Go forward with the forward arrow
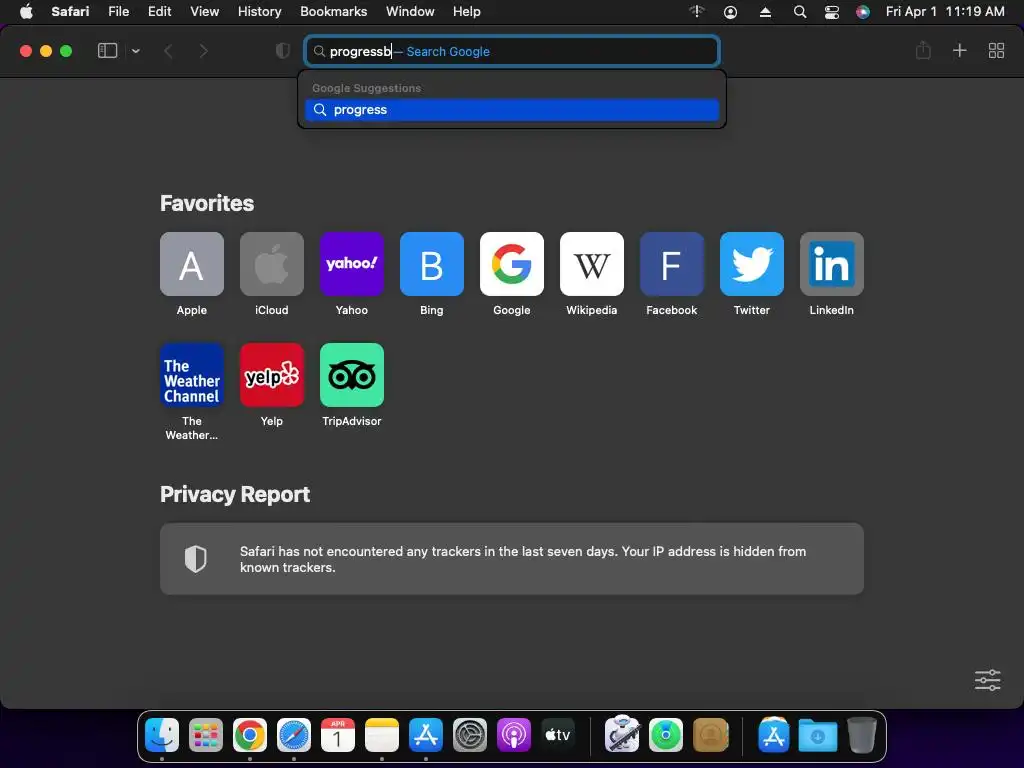The image size is (1024, 768). pyautogui.click(x=204, y=51)
